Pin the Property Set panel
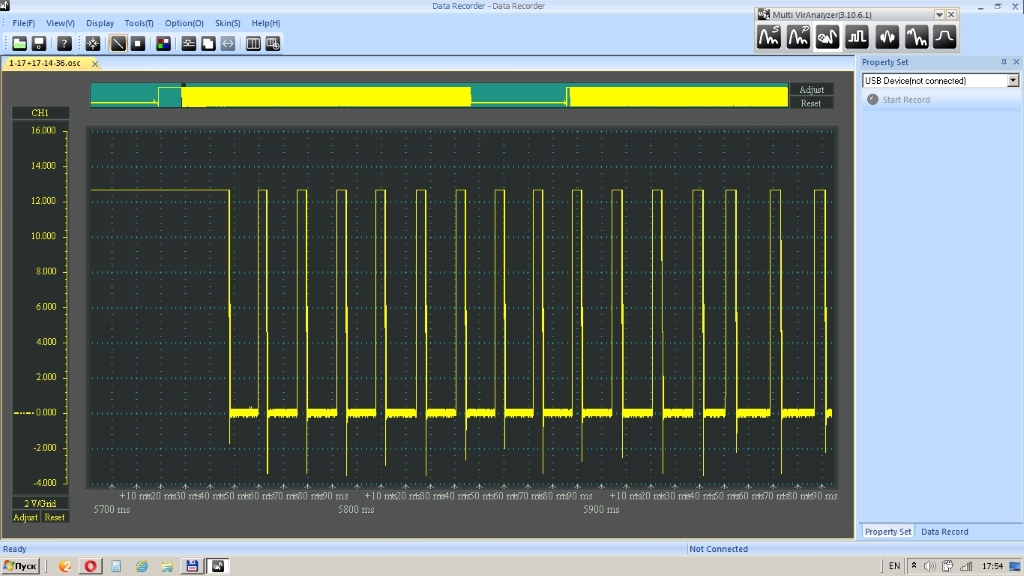The width and height of the screenshot is (1024, 576). 1003,62
